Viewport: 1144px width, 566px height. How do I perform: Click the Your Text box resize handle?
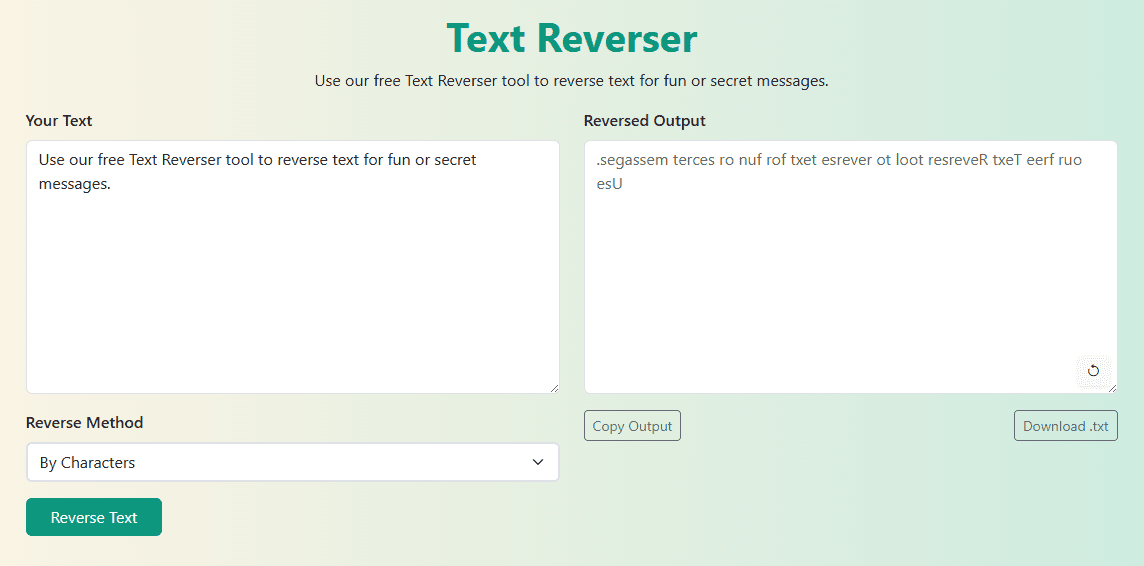click(553, 387)
